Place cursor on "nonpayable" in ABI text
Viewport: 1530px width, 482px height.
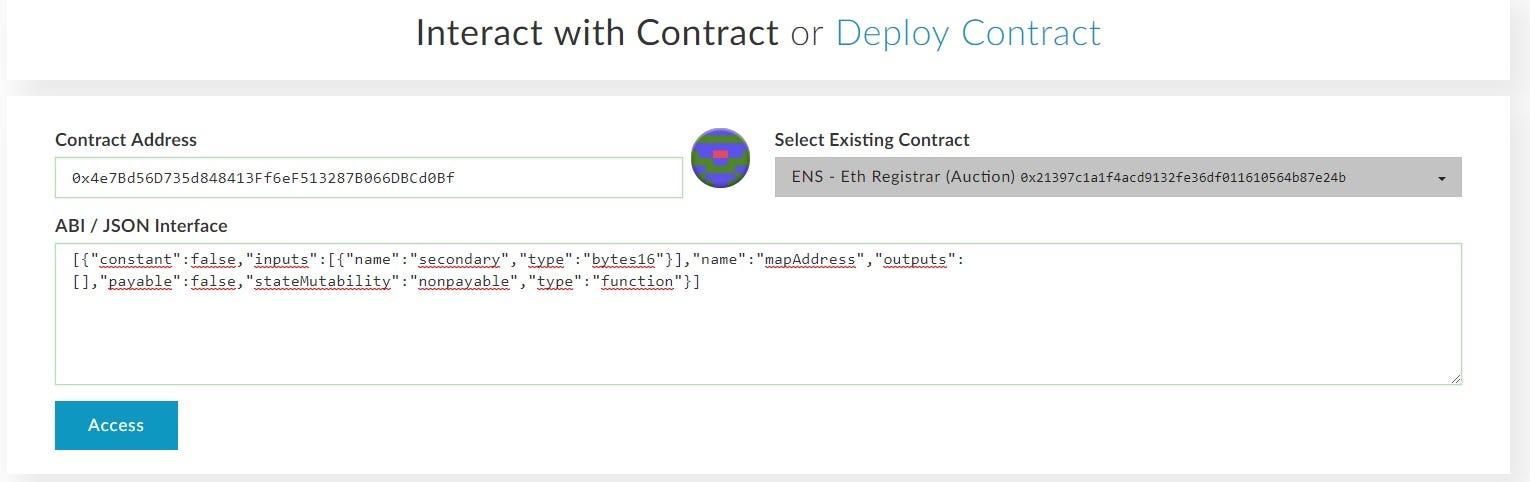464,282
